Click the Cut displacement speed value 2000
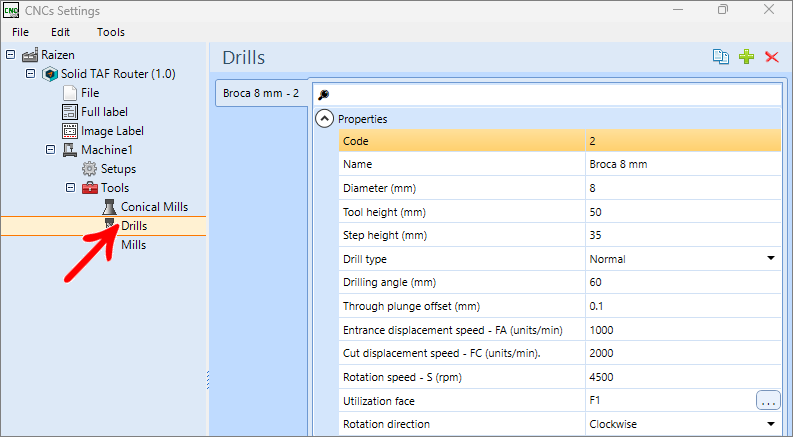The image size is (793, 437). tap(683, 353)
